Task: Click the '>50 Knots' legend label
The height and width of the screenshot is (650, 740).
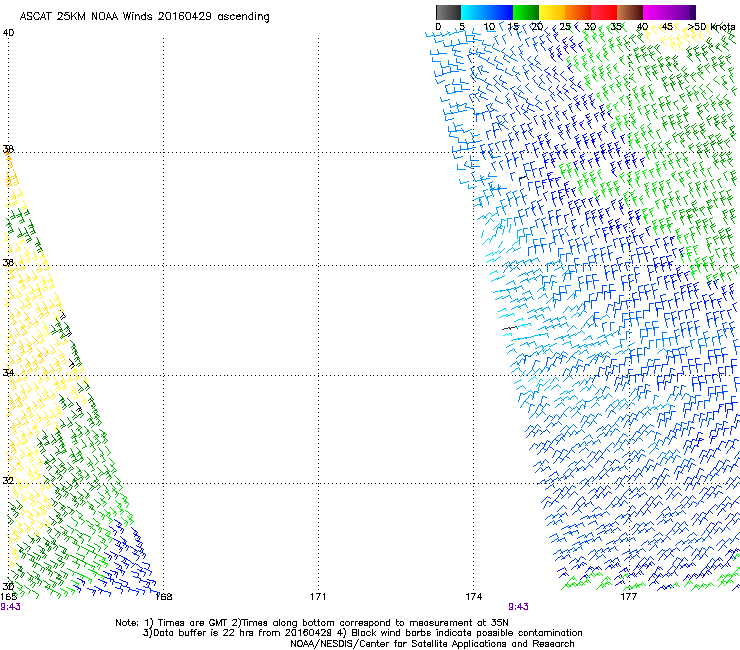Action: tap(711, 27)
